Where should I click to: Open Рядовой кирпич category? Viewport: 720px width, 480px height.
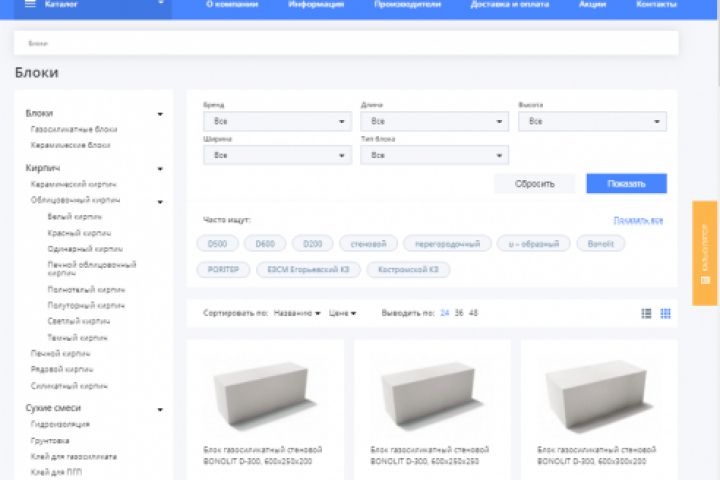[62, 369]
